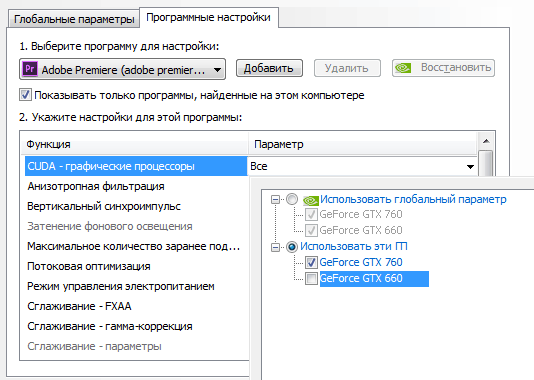The image size is (534, 380).
Task: Click disabled GeForce GTX 660 checkbox
Action: point(311,231)
